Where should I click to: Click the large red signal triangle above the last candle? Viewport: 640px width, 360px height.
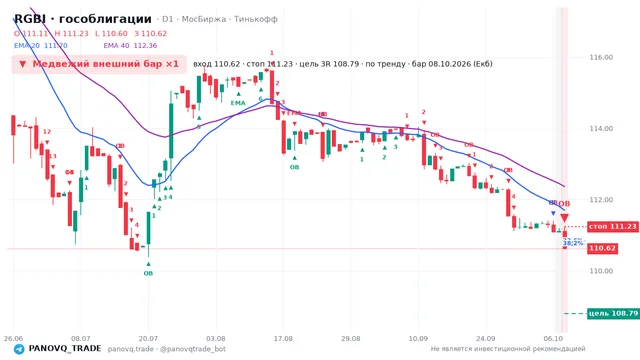coord(564,218)
